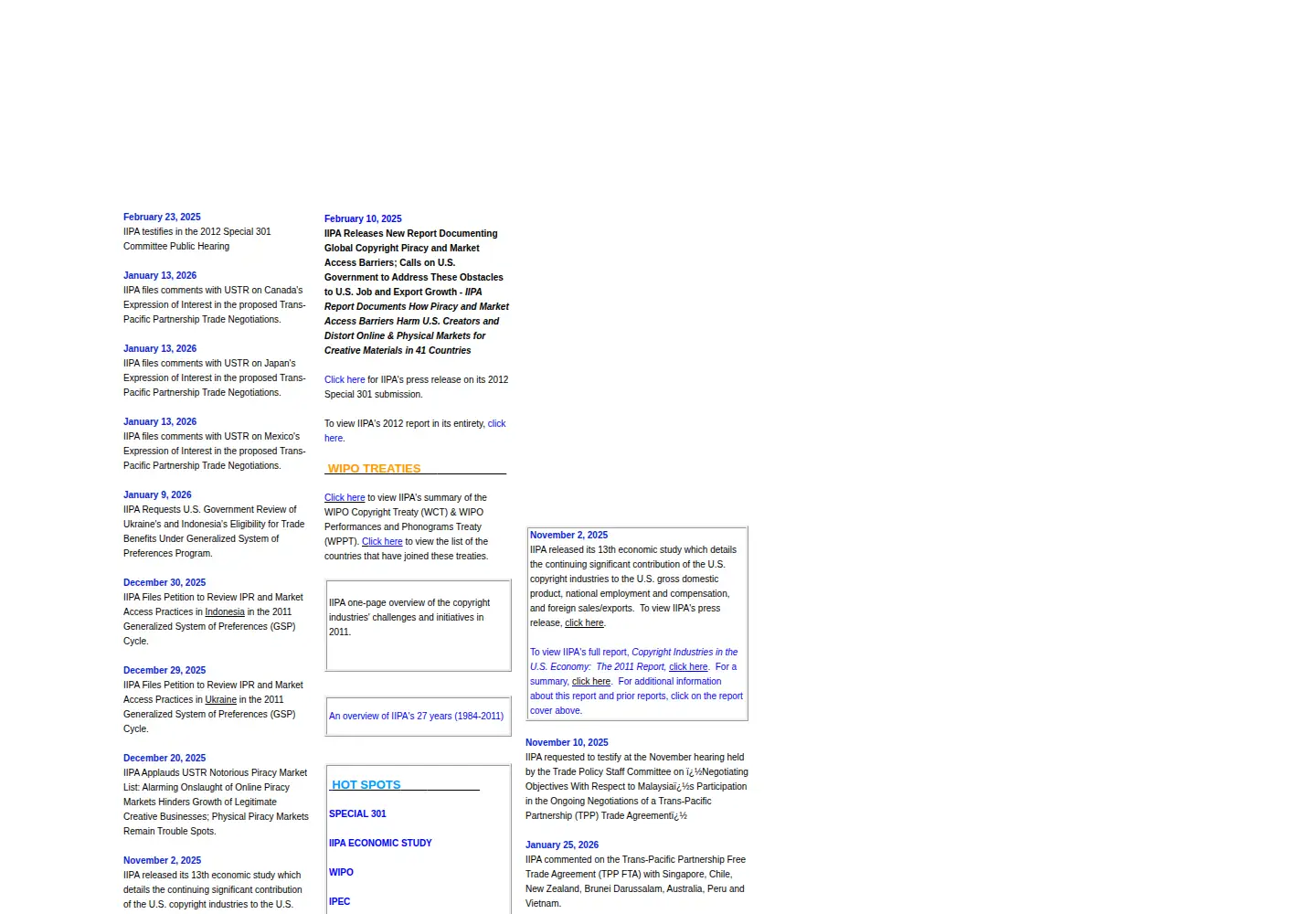This screenshot has height=914, width=1316.
Task: Select the 'December 29, 2025' date heading
Action: coord(164,670)
